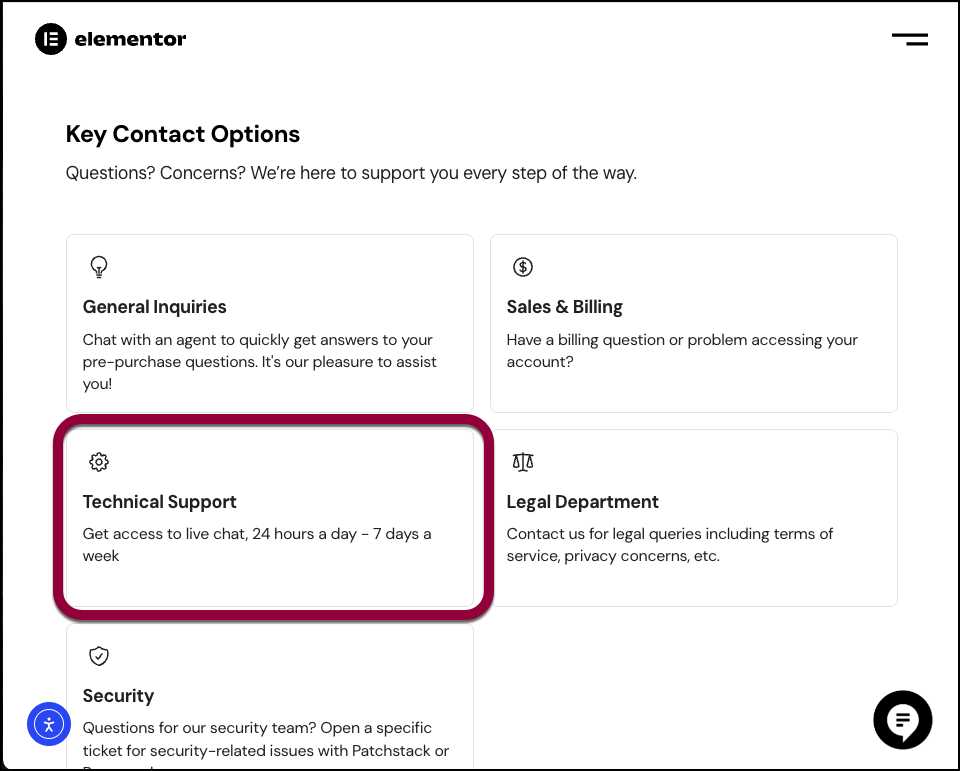
Task: Click the elementor wordmark text
Action: pos(130,40)
